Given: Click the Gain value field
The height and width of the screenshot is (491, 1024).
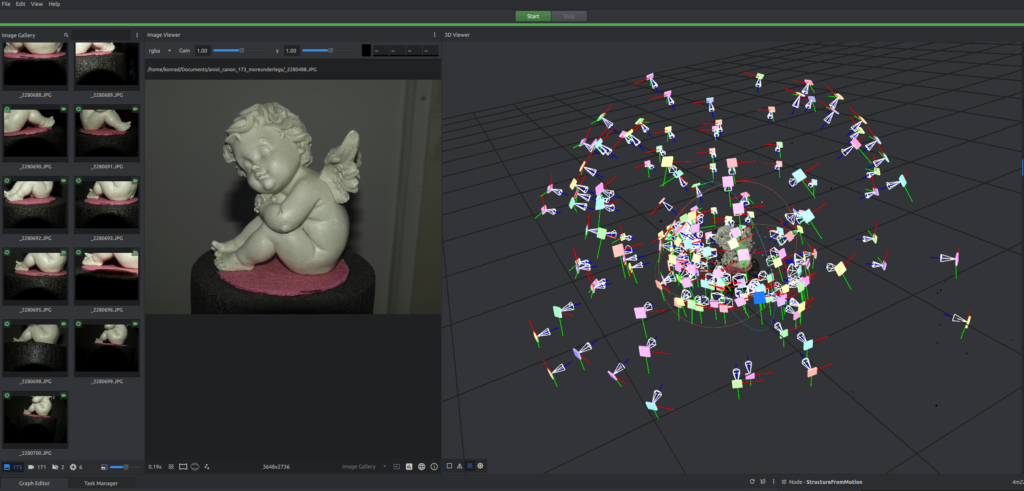Looking at the screenshot, I should [x=202, y=50].
